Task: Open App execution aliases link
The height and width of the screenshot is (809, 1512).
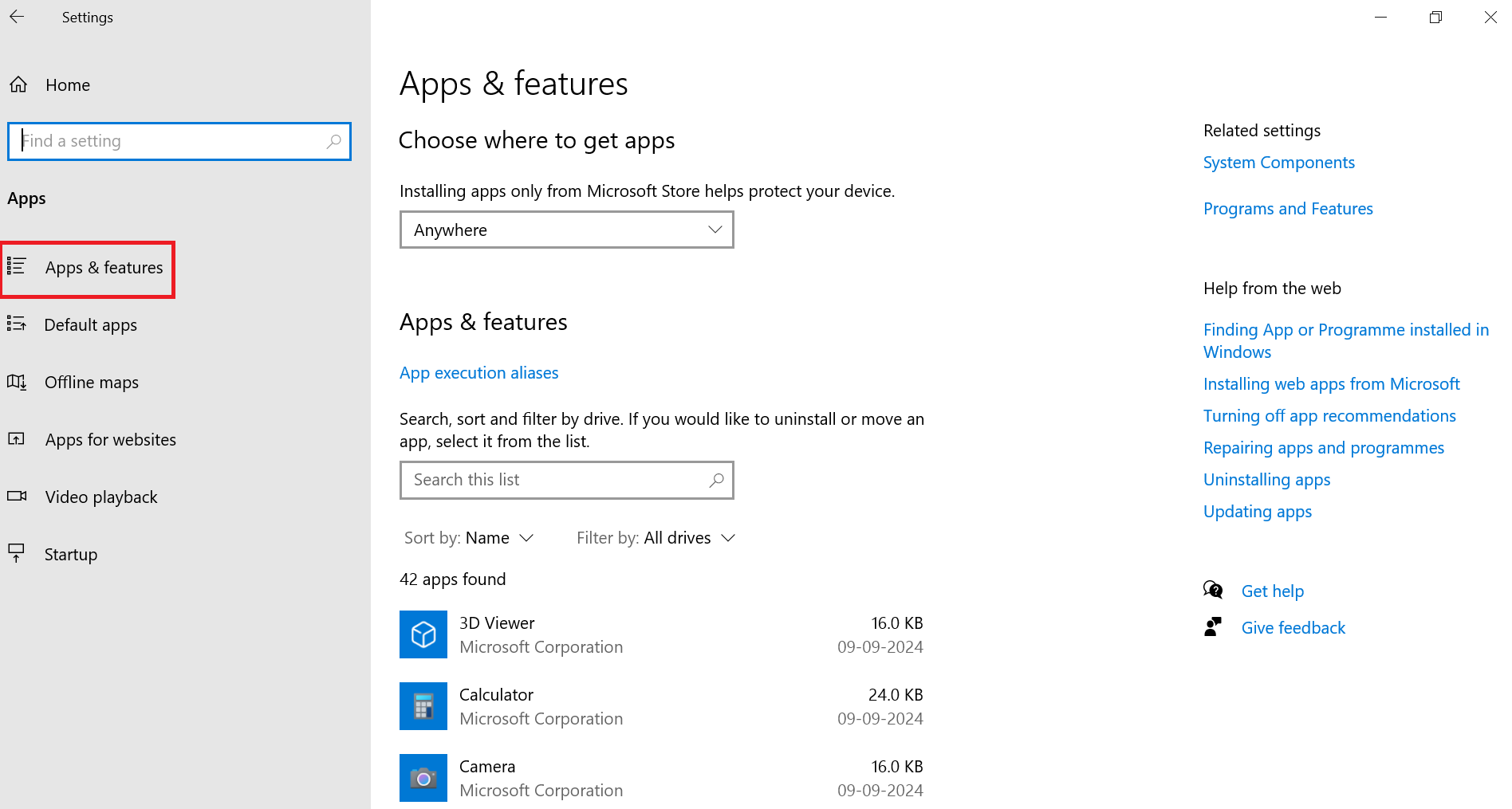Action: pyautogui.click(x=478, y=373)
